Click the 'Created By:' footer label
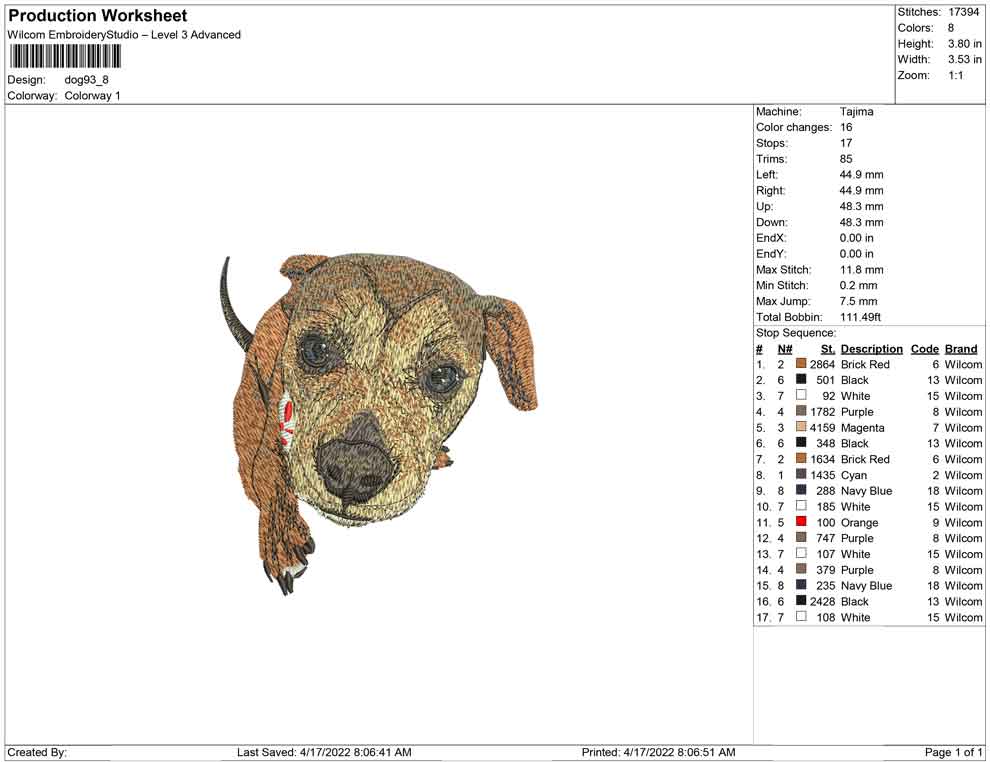990x762 pixels. [x=37, y=752]
